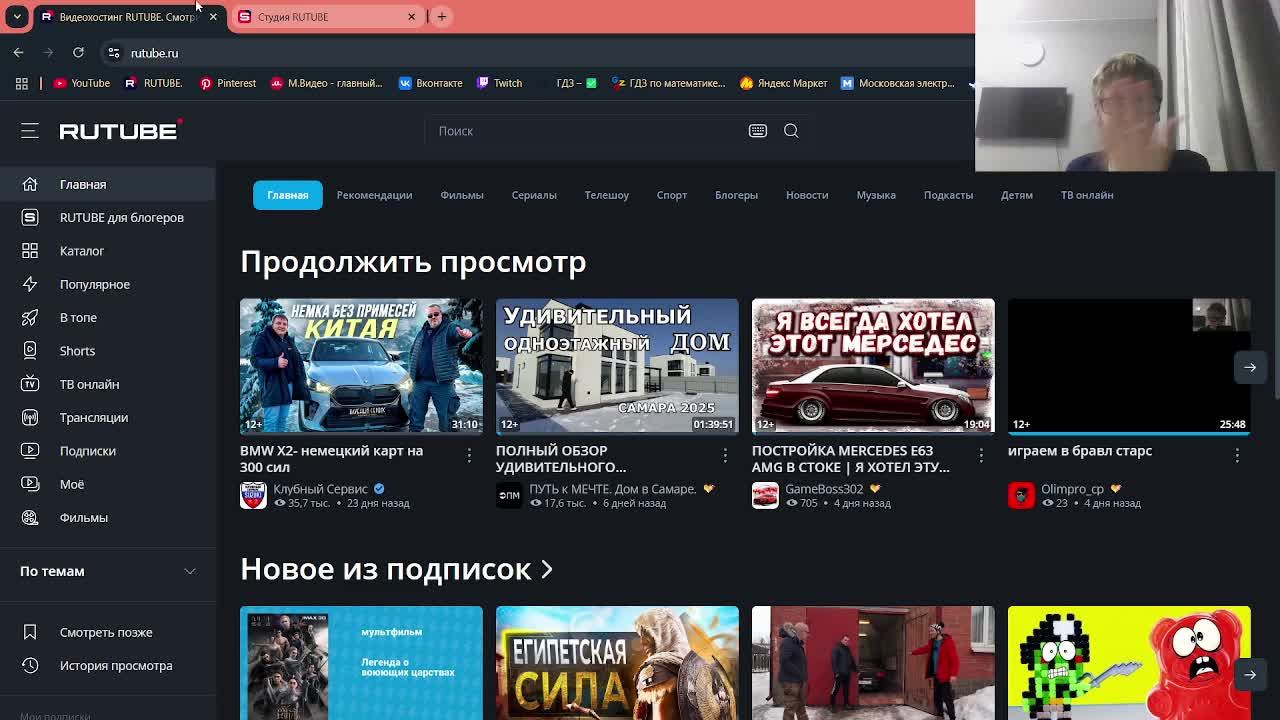Viewport: 1280px width, 720px height.
Task: Open Моё in the sidebar
Action: click(107, 484)
